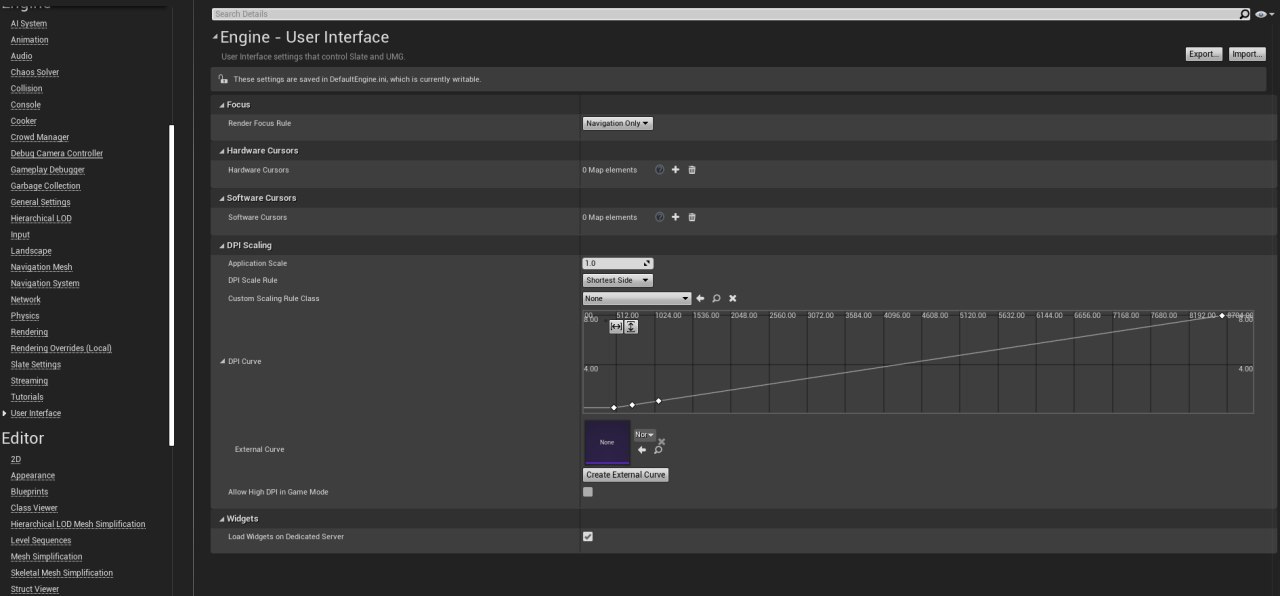Open the view options eye icon

1263,14
